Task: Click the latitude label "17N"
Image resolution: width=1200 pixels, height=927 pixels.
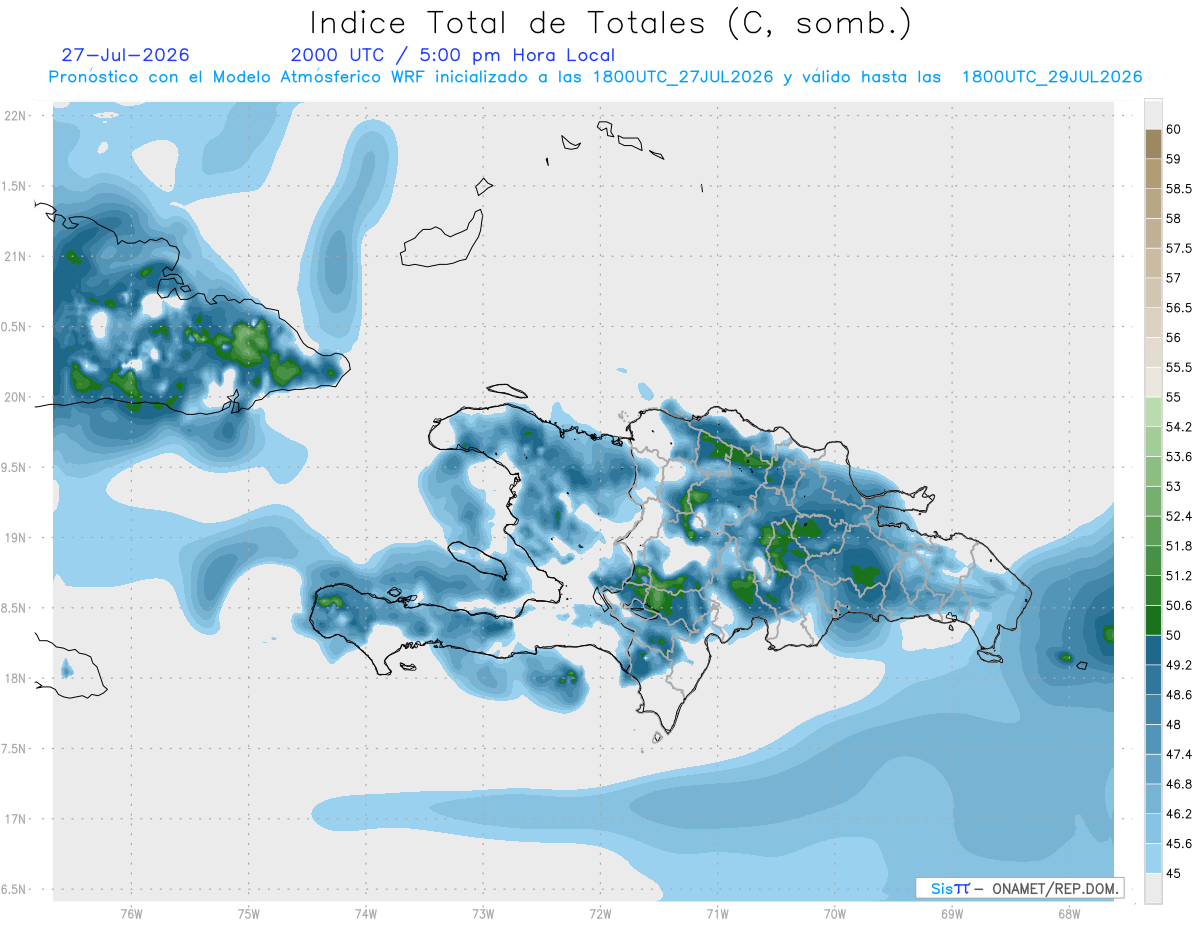Action: click(x=16, y=819)
